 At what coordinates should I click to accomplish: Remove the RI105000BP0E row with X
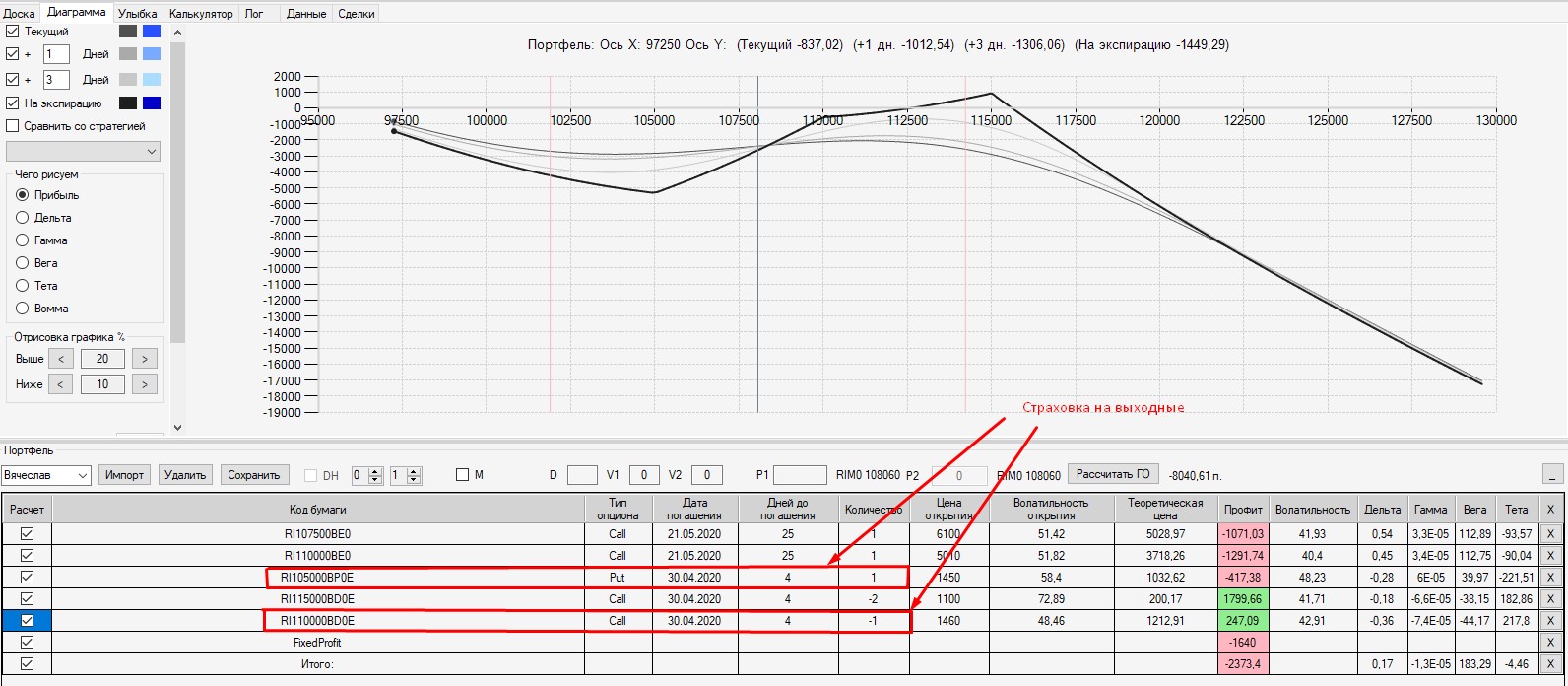[x=1550, y=578]
